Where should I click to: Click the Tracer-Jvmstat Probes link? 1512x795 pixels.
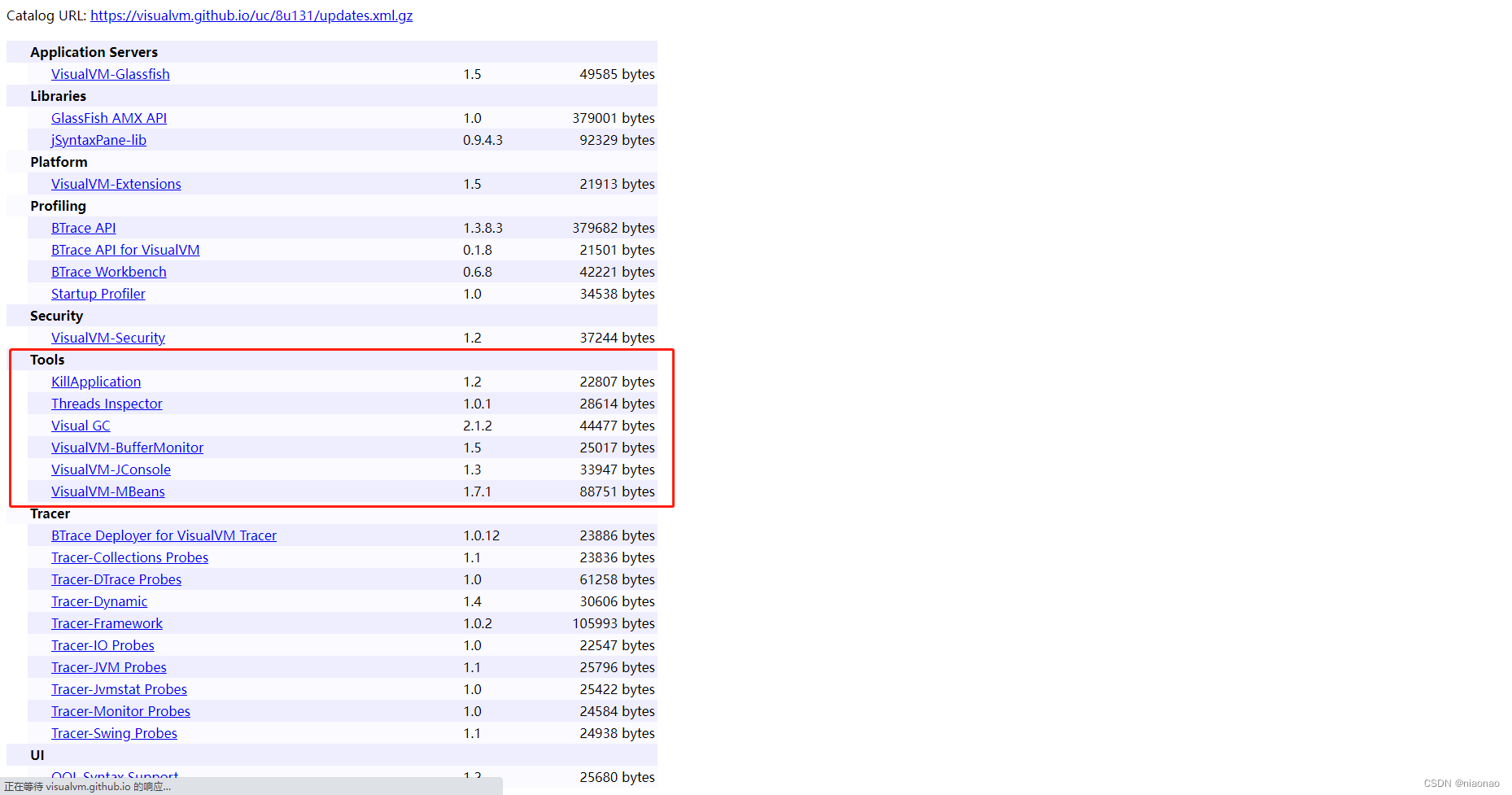pyautogui.click(x=120, y=689)
